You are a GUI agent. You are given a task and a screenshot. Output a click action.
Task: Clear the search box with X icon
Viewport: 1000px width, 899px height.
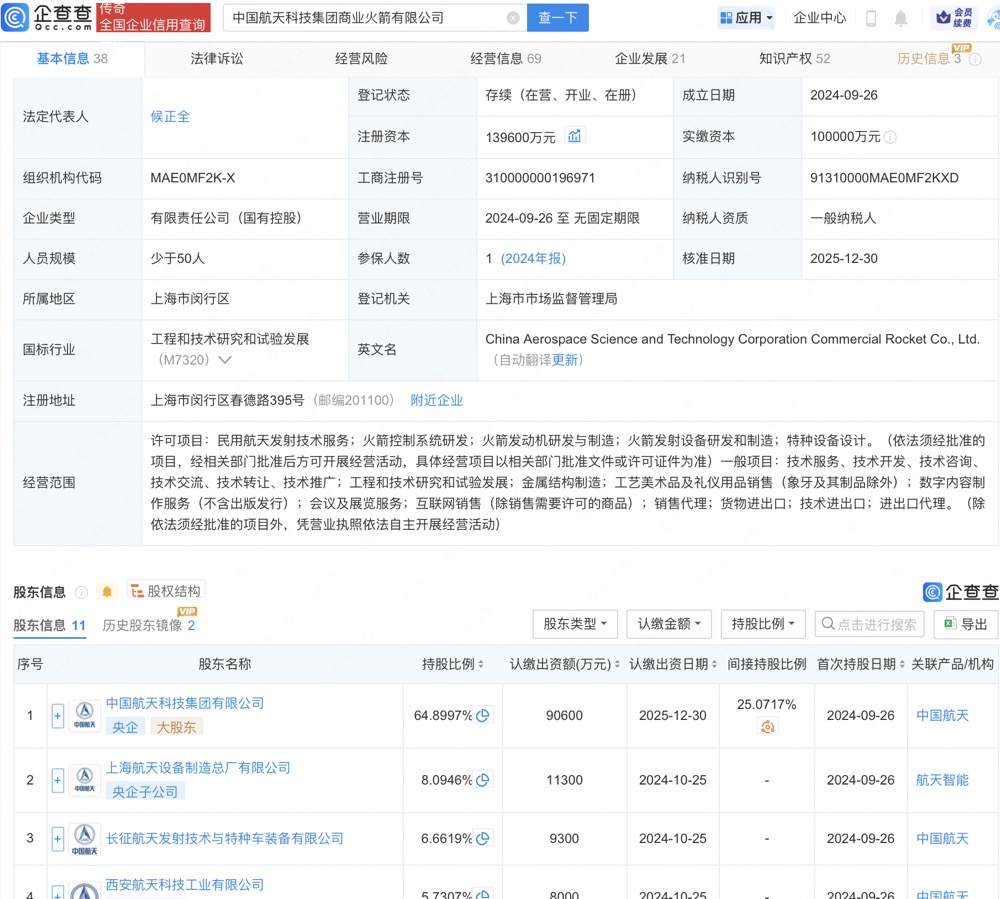[x=513, y=18]
